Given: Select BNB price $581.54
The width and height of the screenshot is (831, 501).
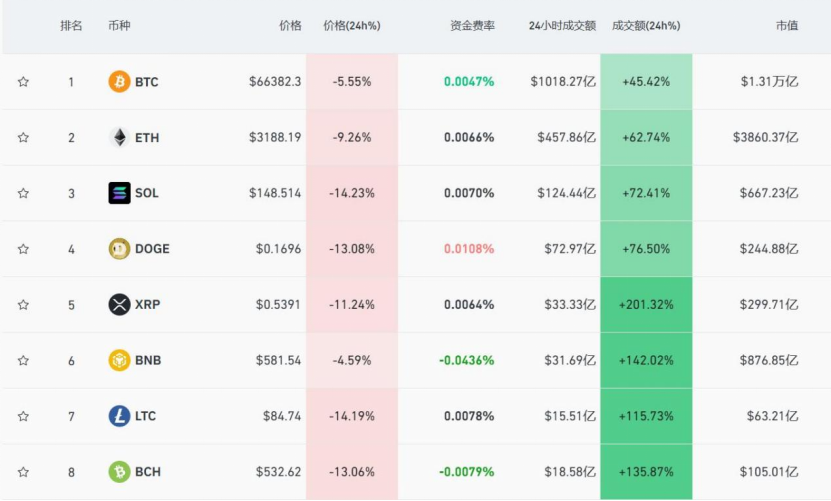Looking at the screenshot, I should (278, 361).
